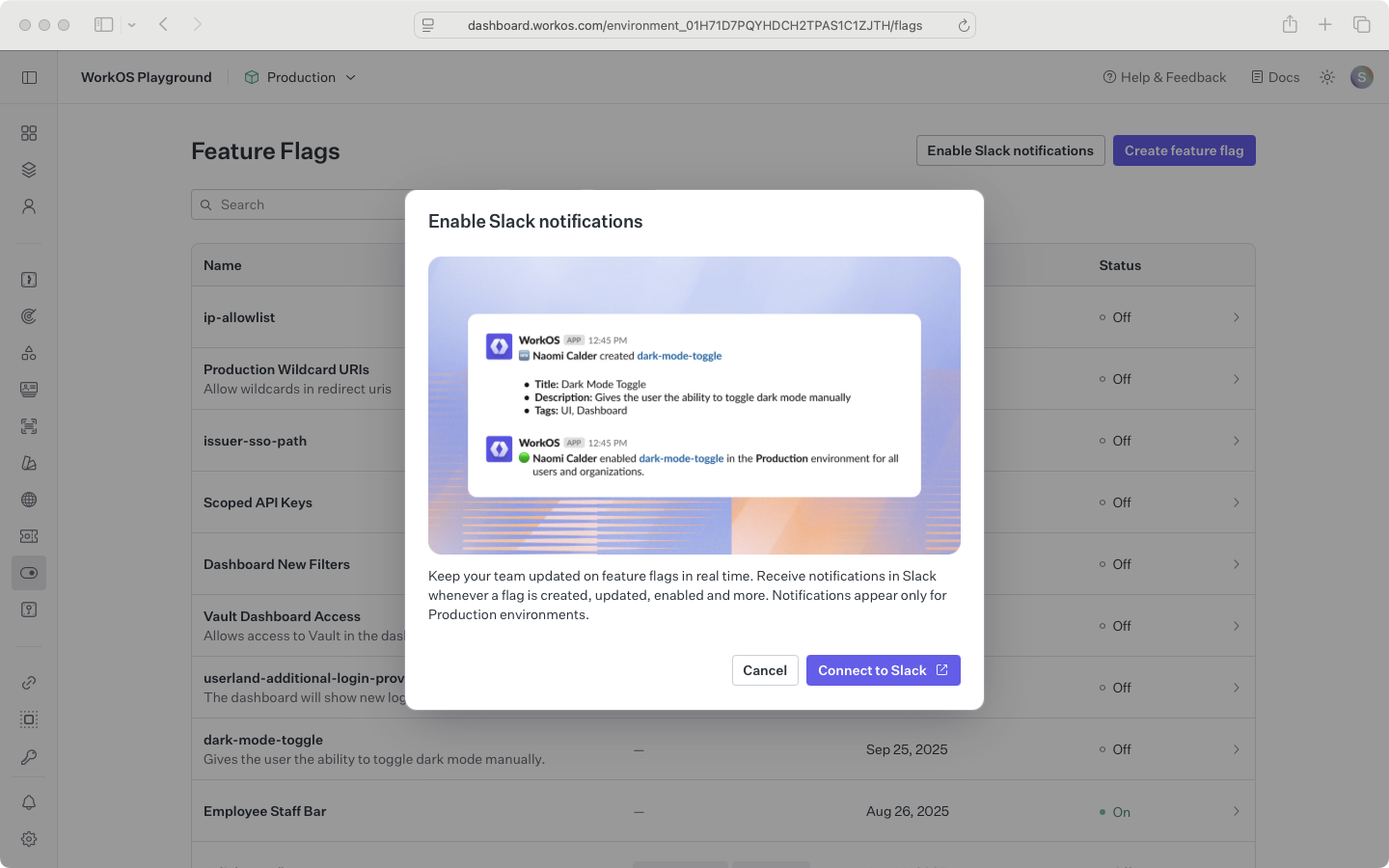Toggle the app sidebar collapse icon
The image size is (1389, 868).
[x=29, y=77]
